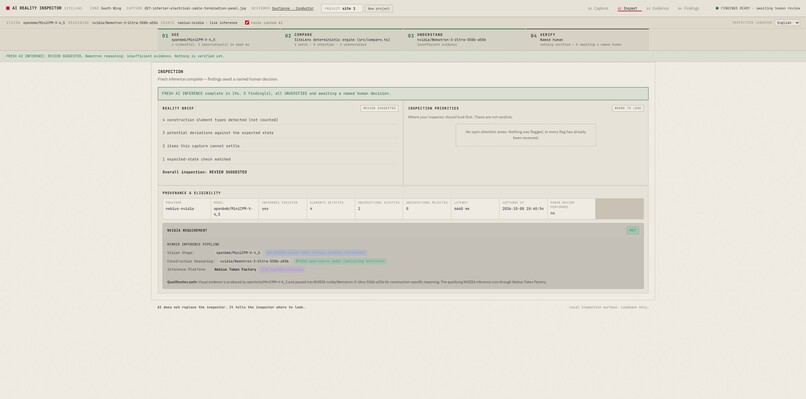The width and height of the screenshot is (806, 399).
Task: Click the red AI Reality Inspector logo square
Action: (x=8, y=8)
